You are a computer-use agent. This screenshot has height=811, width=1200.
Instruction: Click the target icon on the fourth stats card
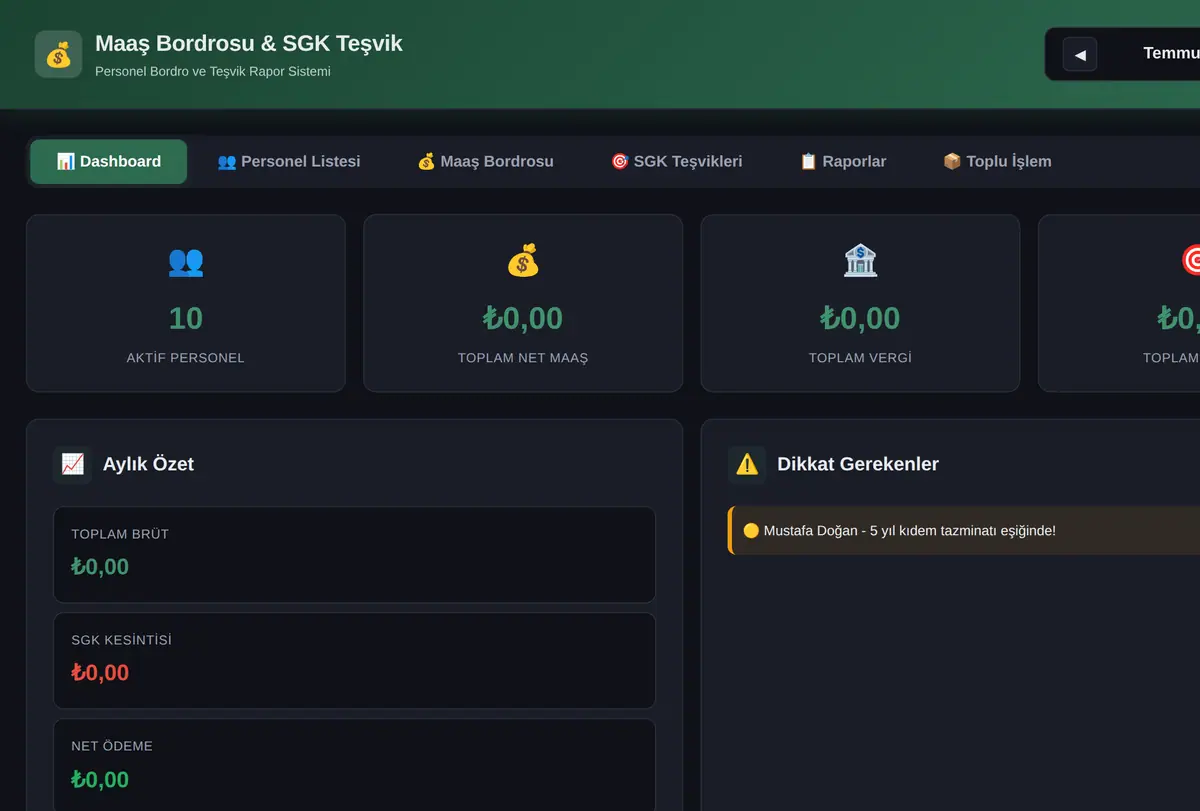[1191, 262]
